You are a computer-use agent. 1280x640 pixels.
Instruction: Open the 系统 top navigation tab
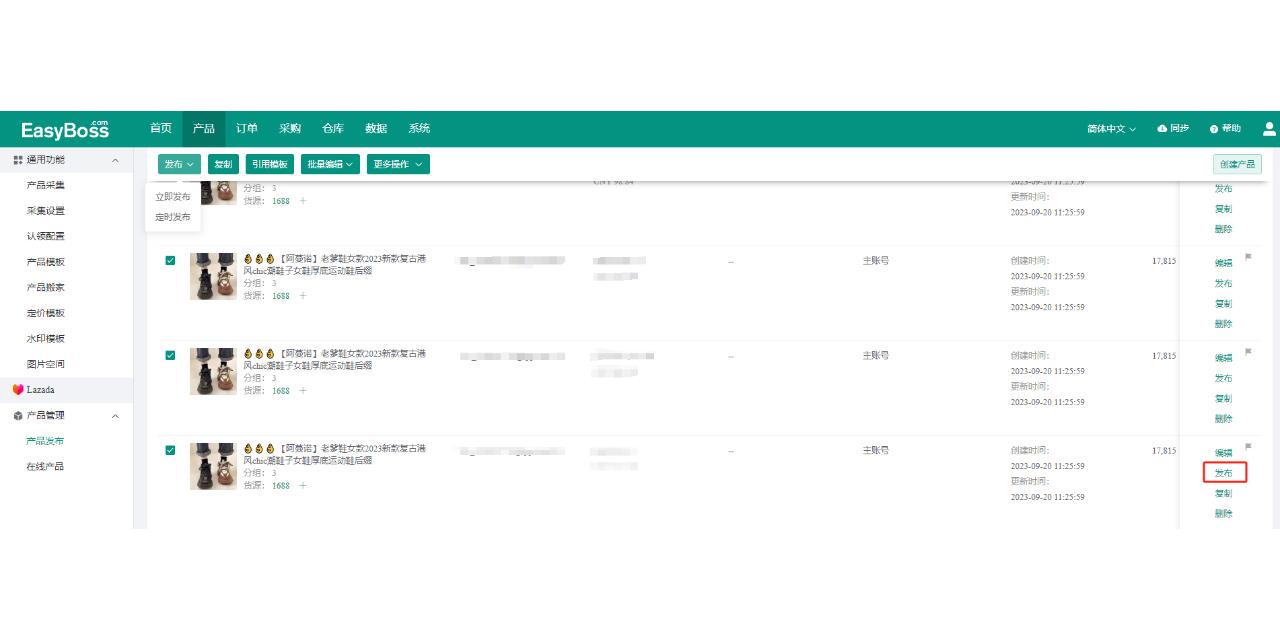pos(419,128)
